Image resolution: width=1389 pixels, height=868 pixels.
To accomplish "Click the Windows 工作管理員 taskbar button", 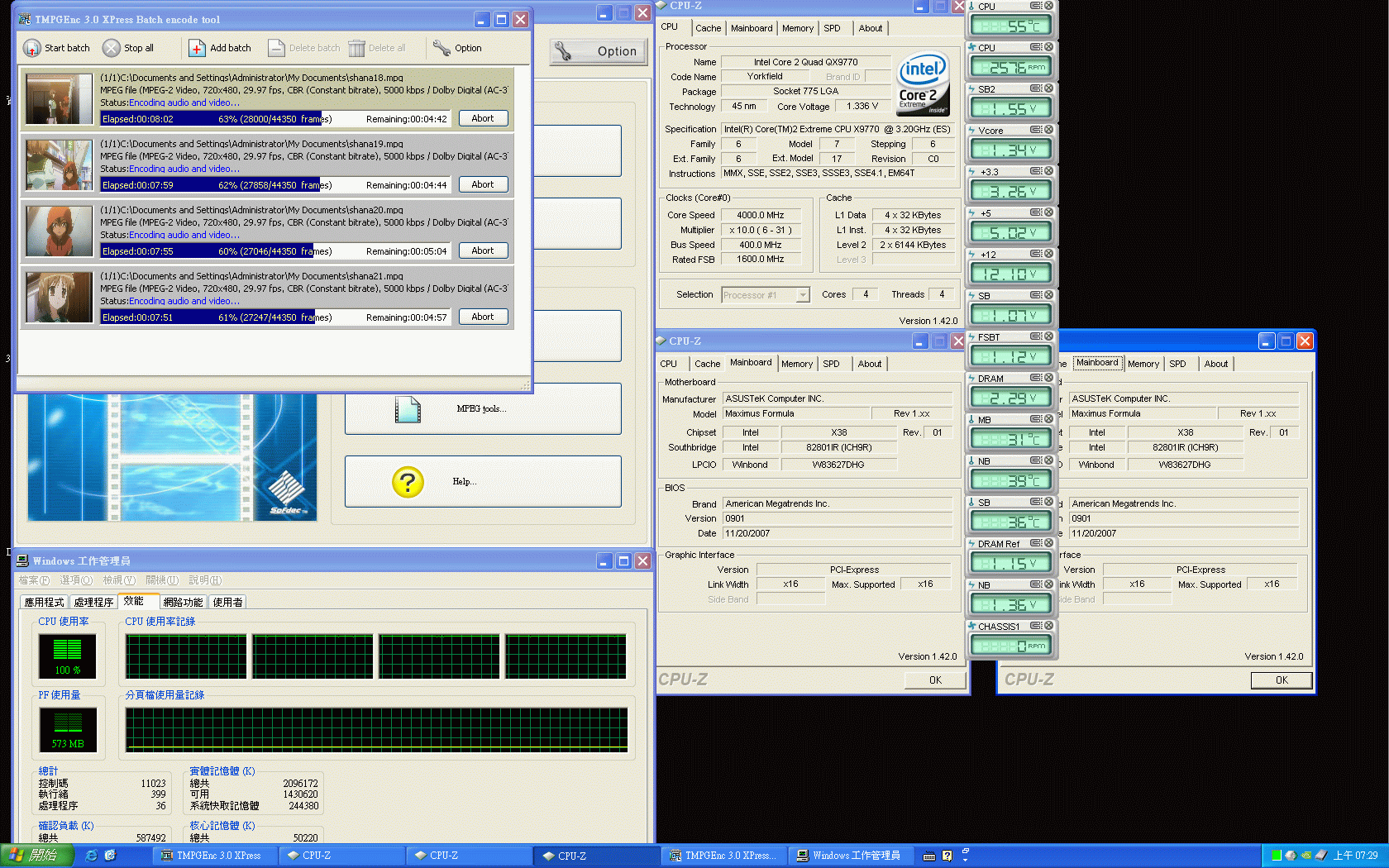I will pyautogui.click(x=851, y=856).
